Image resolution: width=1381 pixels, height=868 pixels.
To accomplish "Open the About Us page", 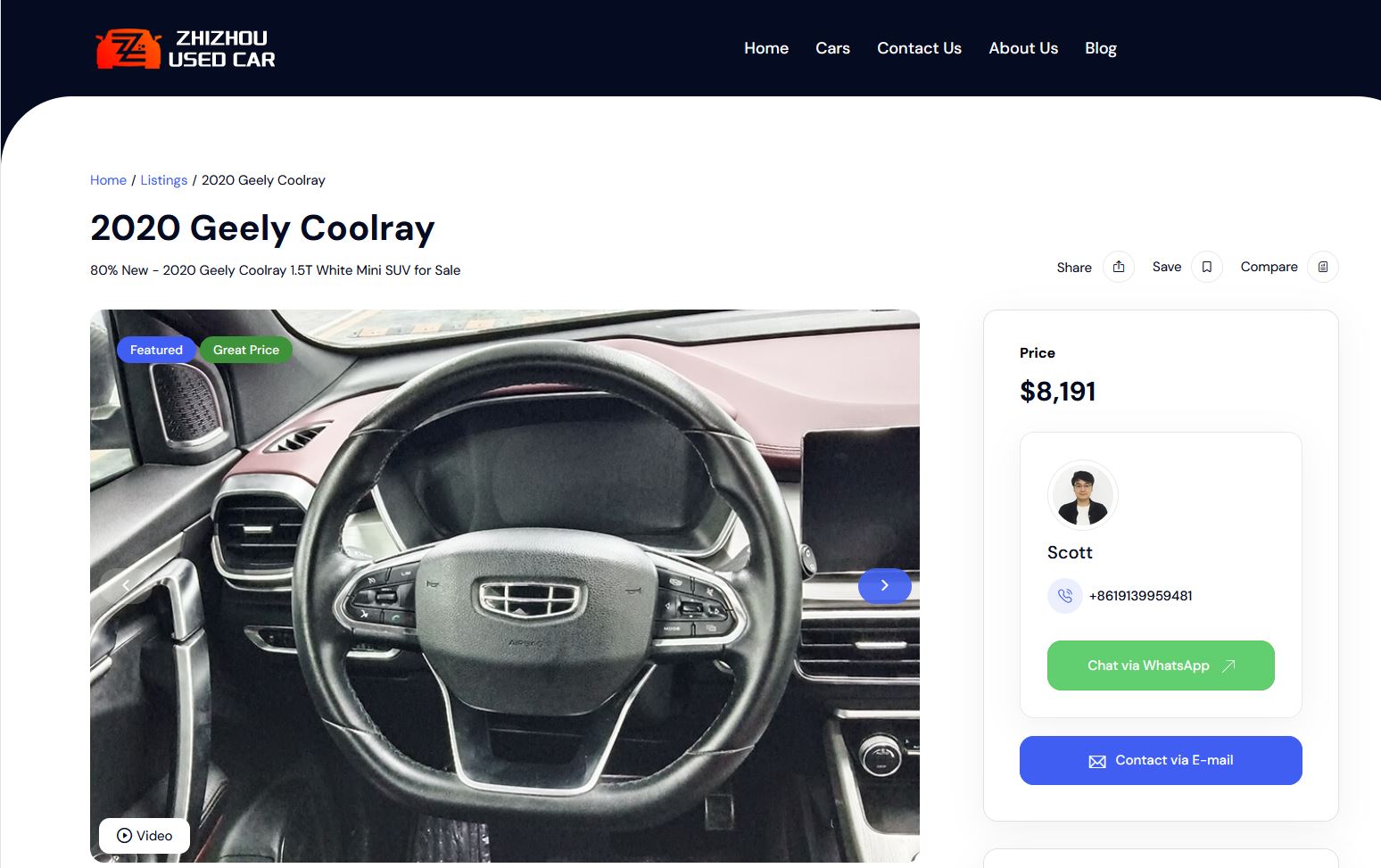I will [1023, 48].
